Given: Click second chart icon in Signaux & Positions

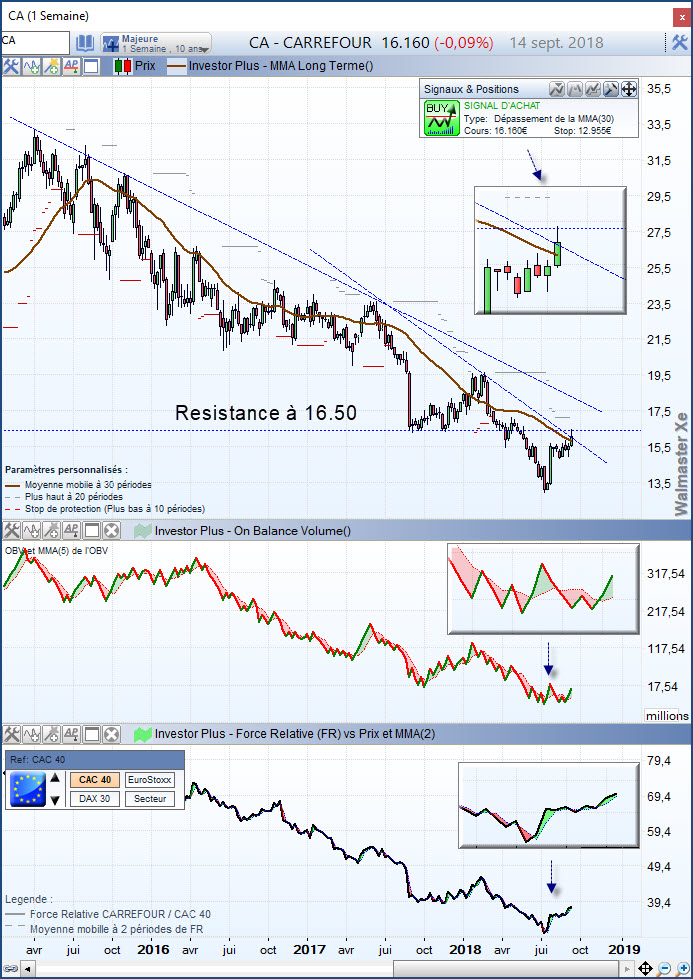Looking at the screenshot, I should (x=575, y=89).
